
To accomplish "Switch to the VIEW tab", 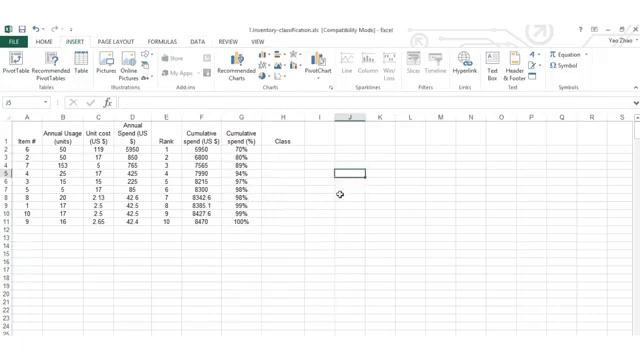I will (x=258, y=42).
